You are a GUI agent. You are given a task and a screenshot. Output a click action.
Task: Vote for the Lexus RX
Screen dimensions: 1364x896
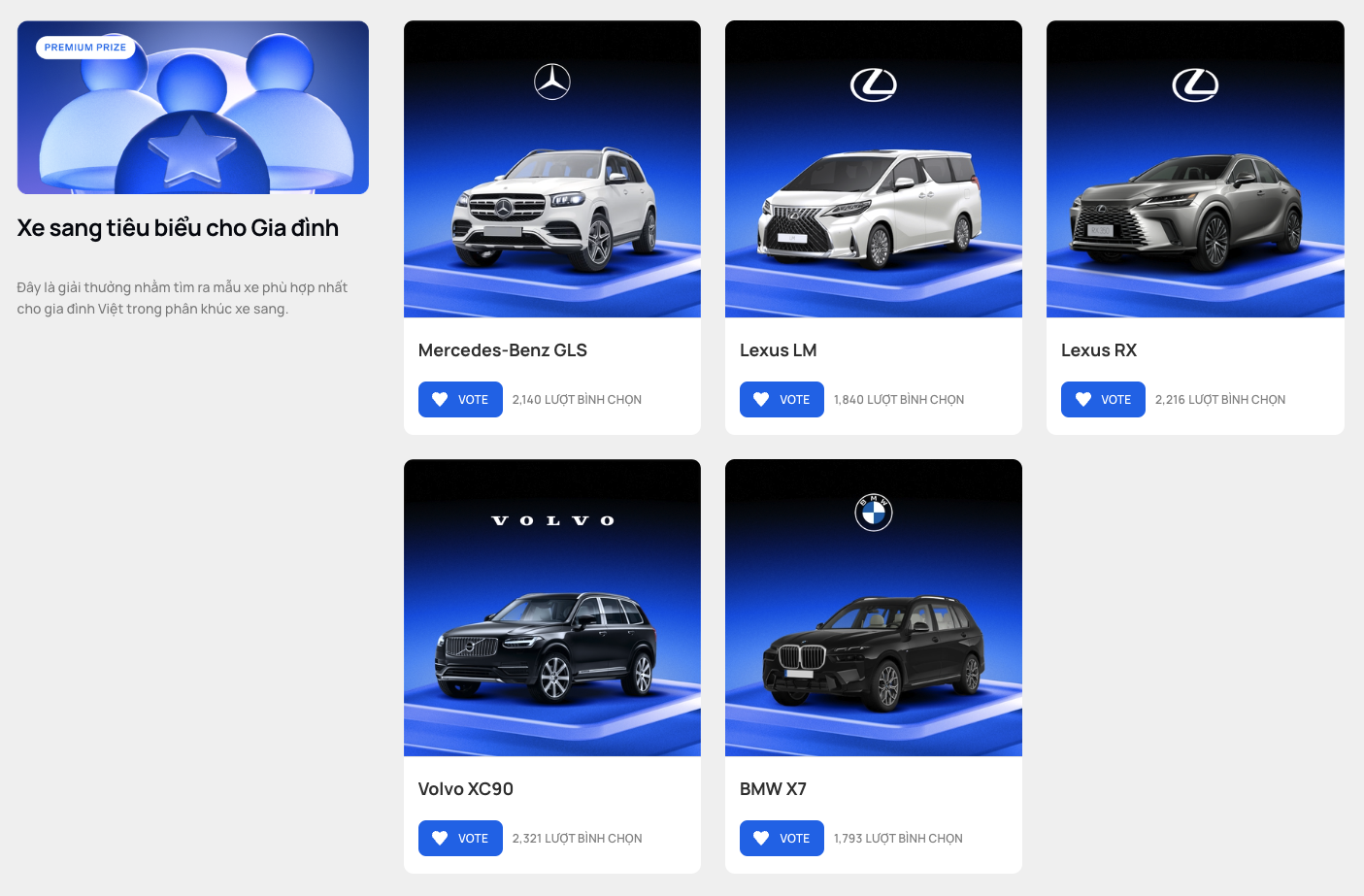point(1103,400)
